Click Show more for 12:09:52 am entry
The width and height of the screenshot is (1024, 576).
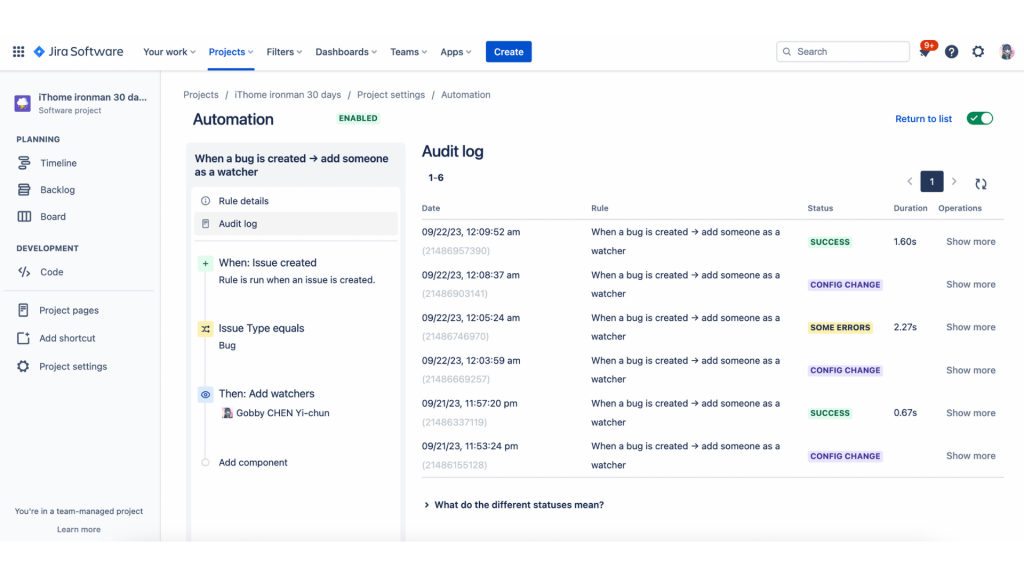point(970,242)
